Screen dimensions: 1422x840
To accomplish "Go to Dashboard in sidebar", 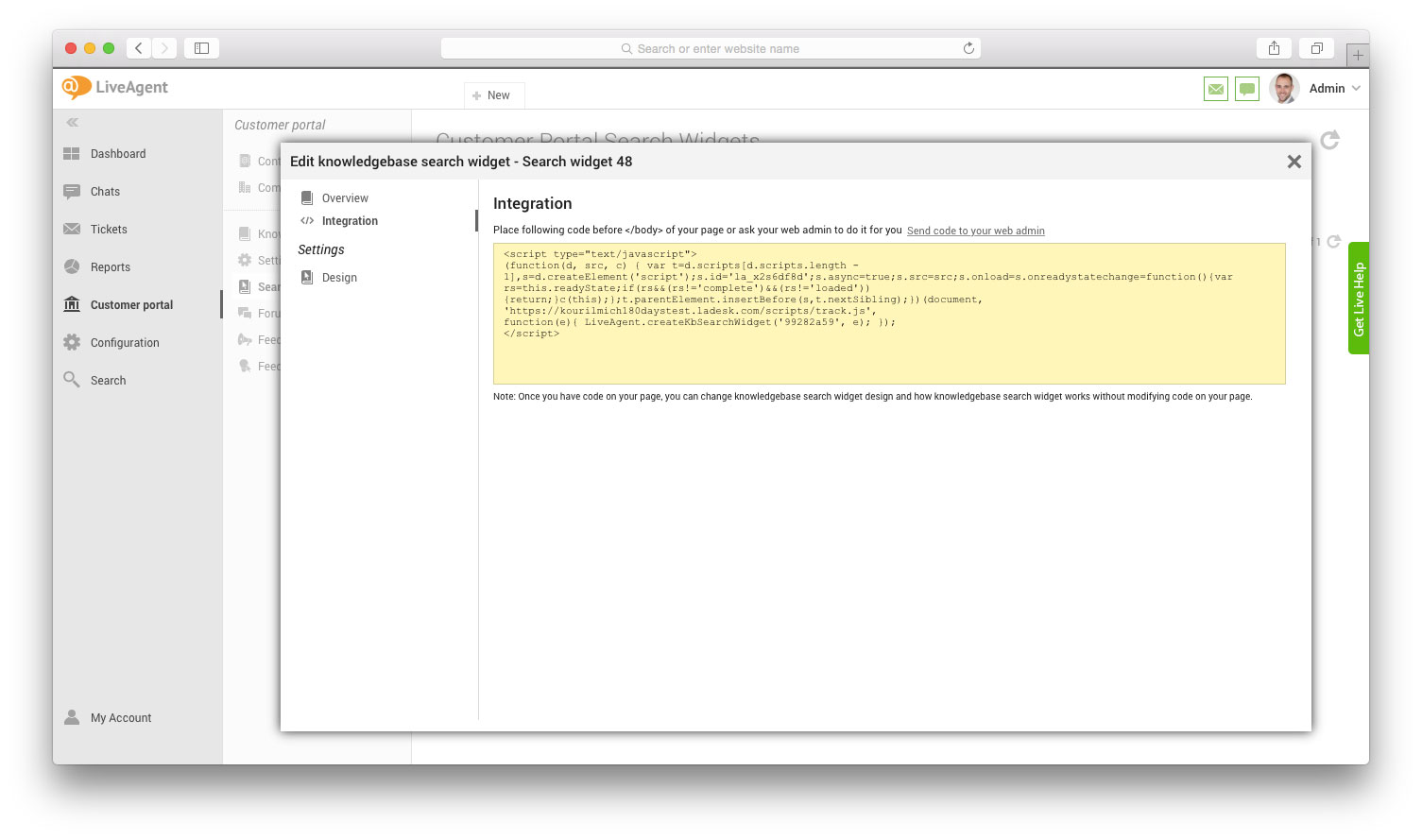I will click(x=118, y=154).
